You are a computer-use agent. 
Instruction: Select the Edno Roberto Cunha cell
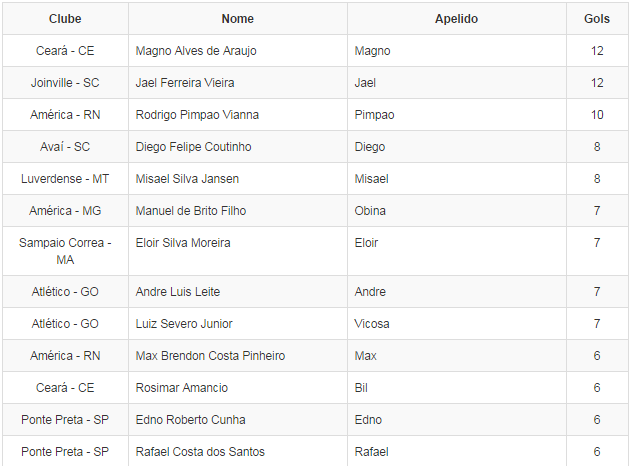coord(190,420)
